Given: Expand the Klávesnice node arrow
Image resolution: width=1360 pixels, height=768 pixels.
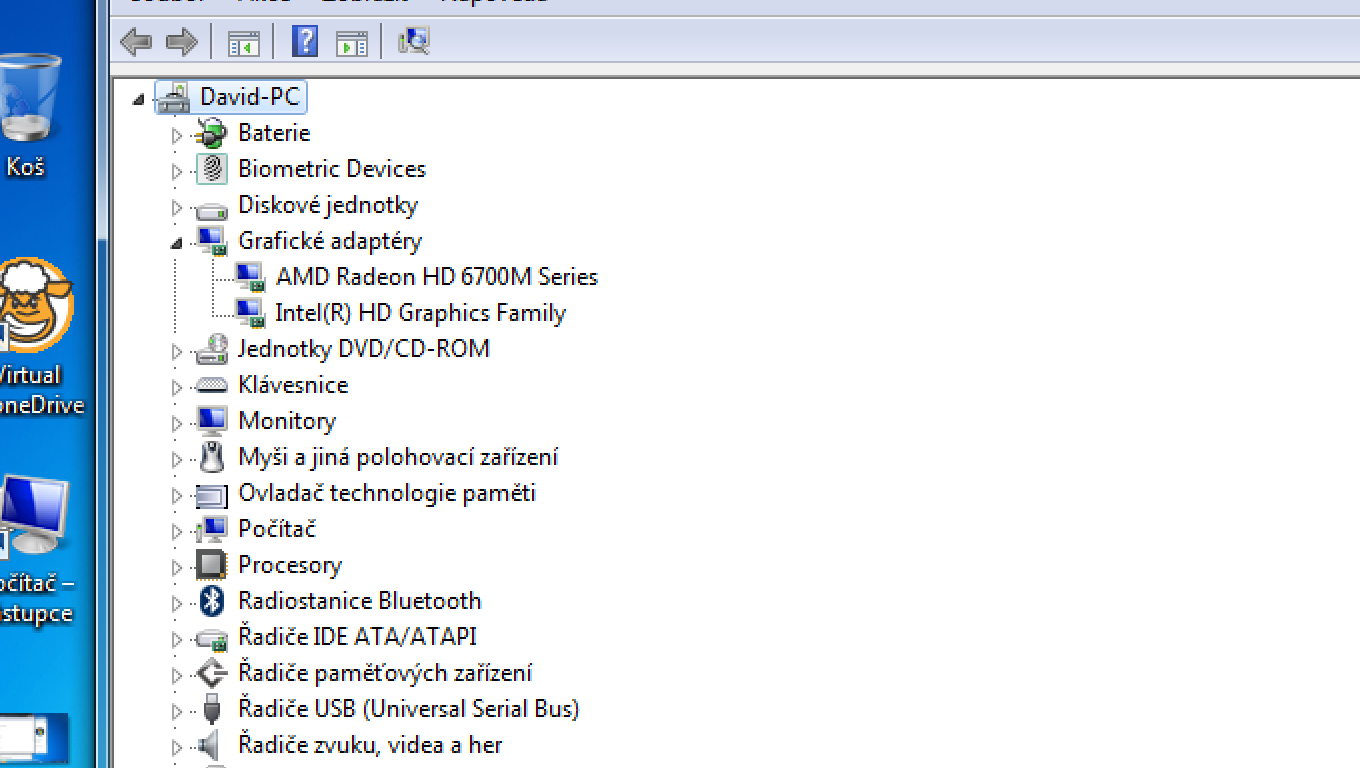Looking at the screenshot, I should point(177,386).
